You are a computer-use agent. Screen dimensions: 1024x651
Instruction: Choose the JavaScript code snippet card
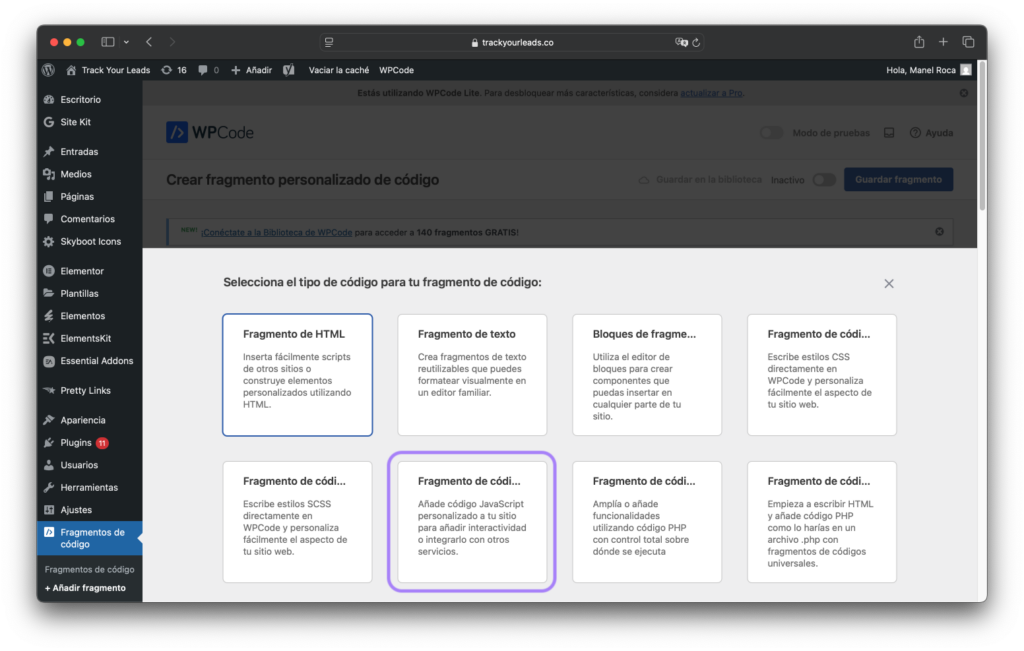point(472,522)
